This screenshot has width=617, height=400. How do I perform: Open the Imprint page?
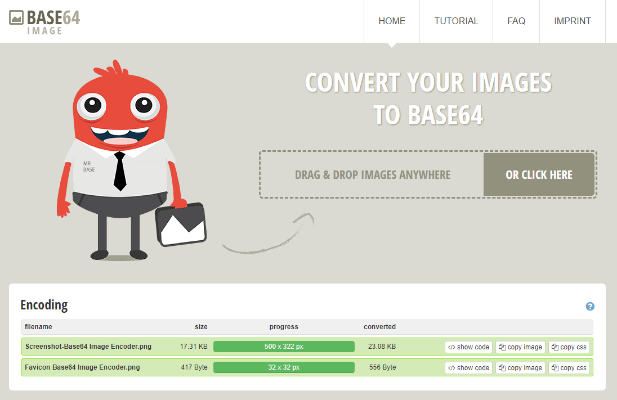pos(572,21)
